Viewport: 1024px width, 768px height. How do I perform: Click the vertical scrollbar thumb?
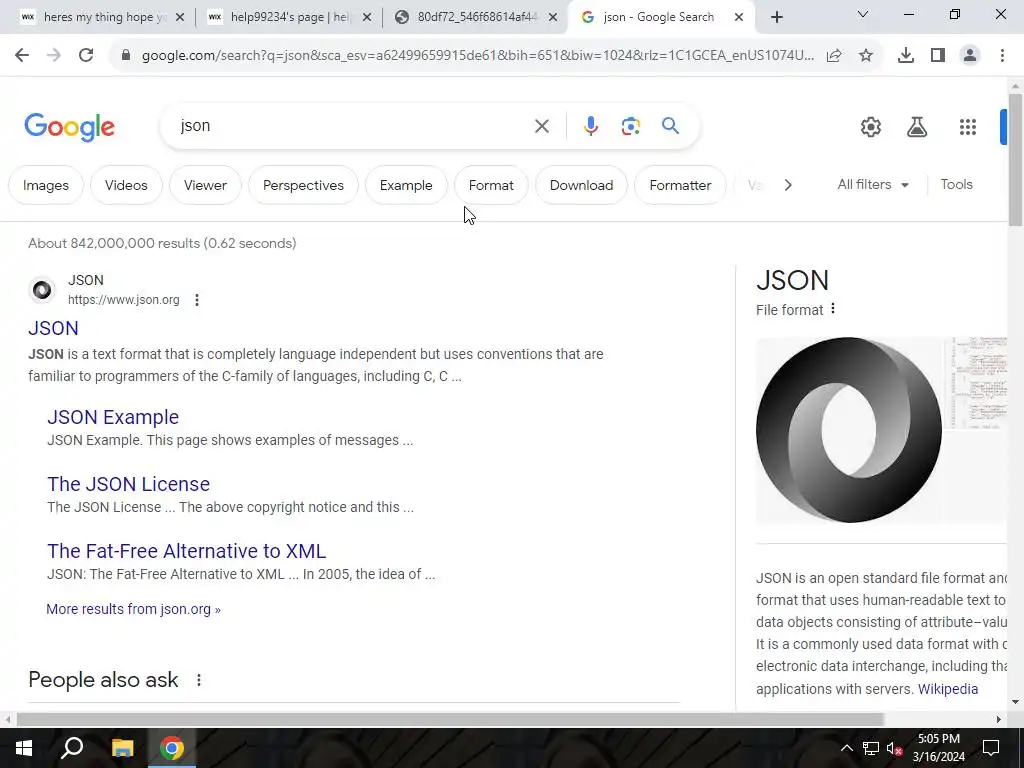tap(1015, 160)
